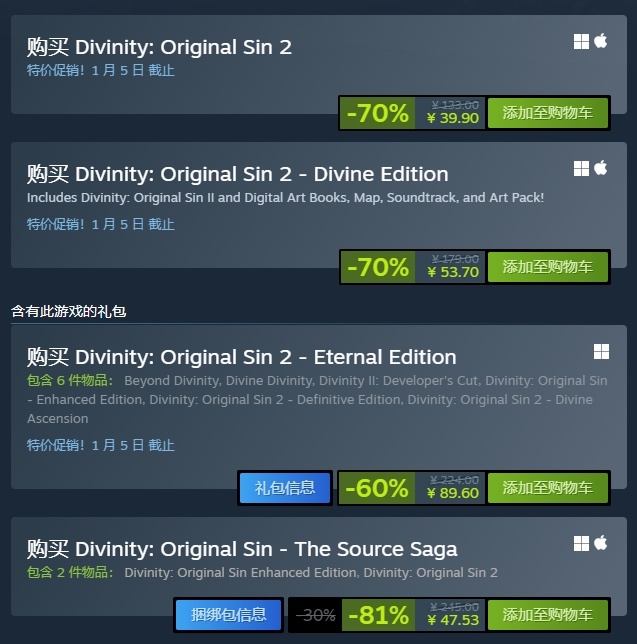Click the ¥53.70 discounted price

453,272
